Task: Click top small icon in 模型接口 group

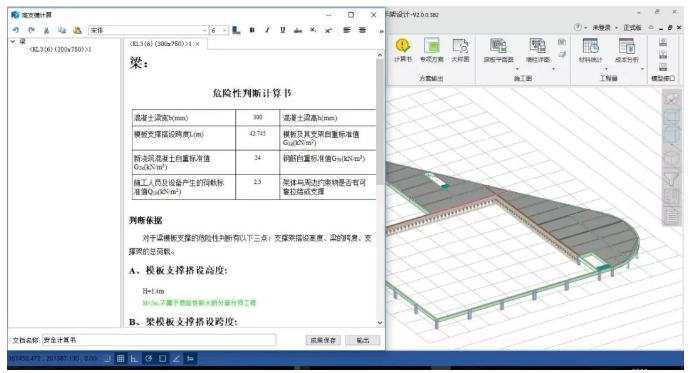Action: click(663, 42)
